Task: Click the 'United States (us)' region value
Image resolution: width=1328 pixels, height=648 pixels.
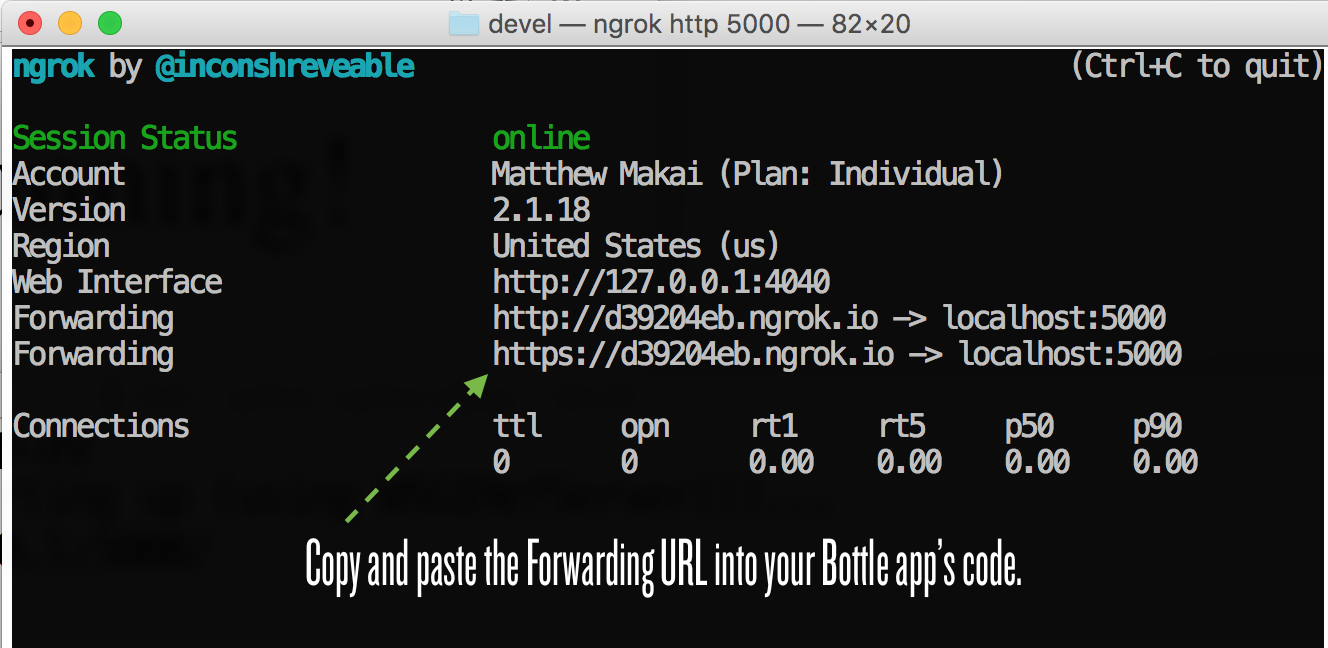Action: 636,246
